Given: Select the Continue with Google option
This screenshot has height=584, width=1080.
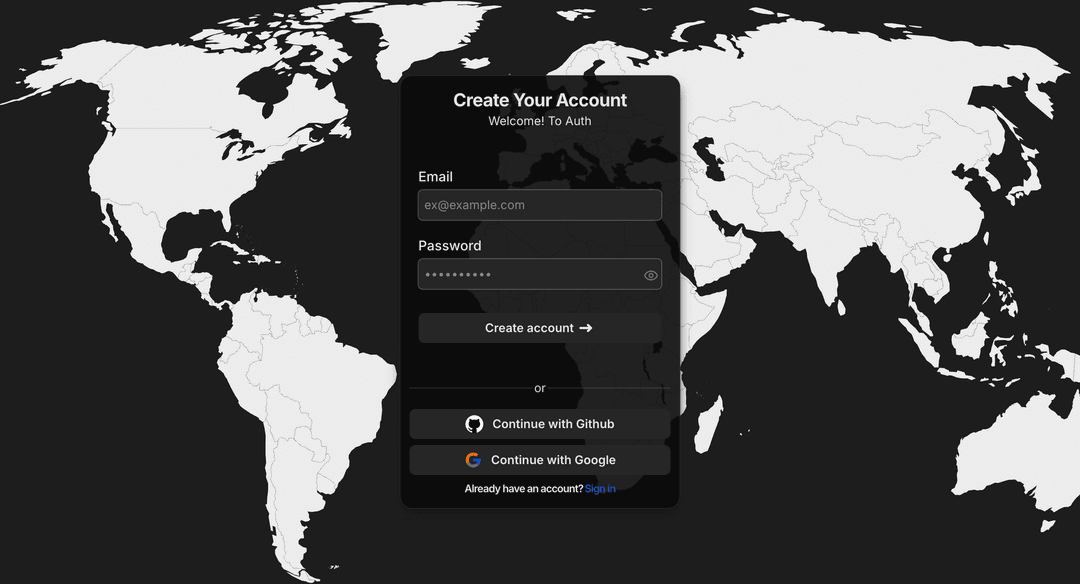Looking at the screenshot, I should [x=539, y=459].
